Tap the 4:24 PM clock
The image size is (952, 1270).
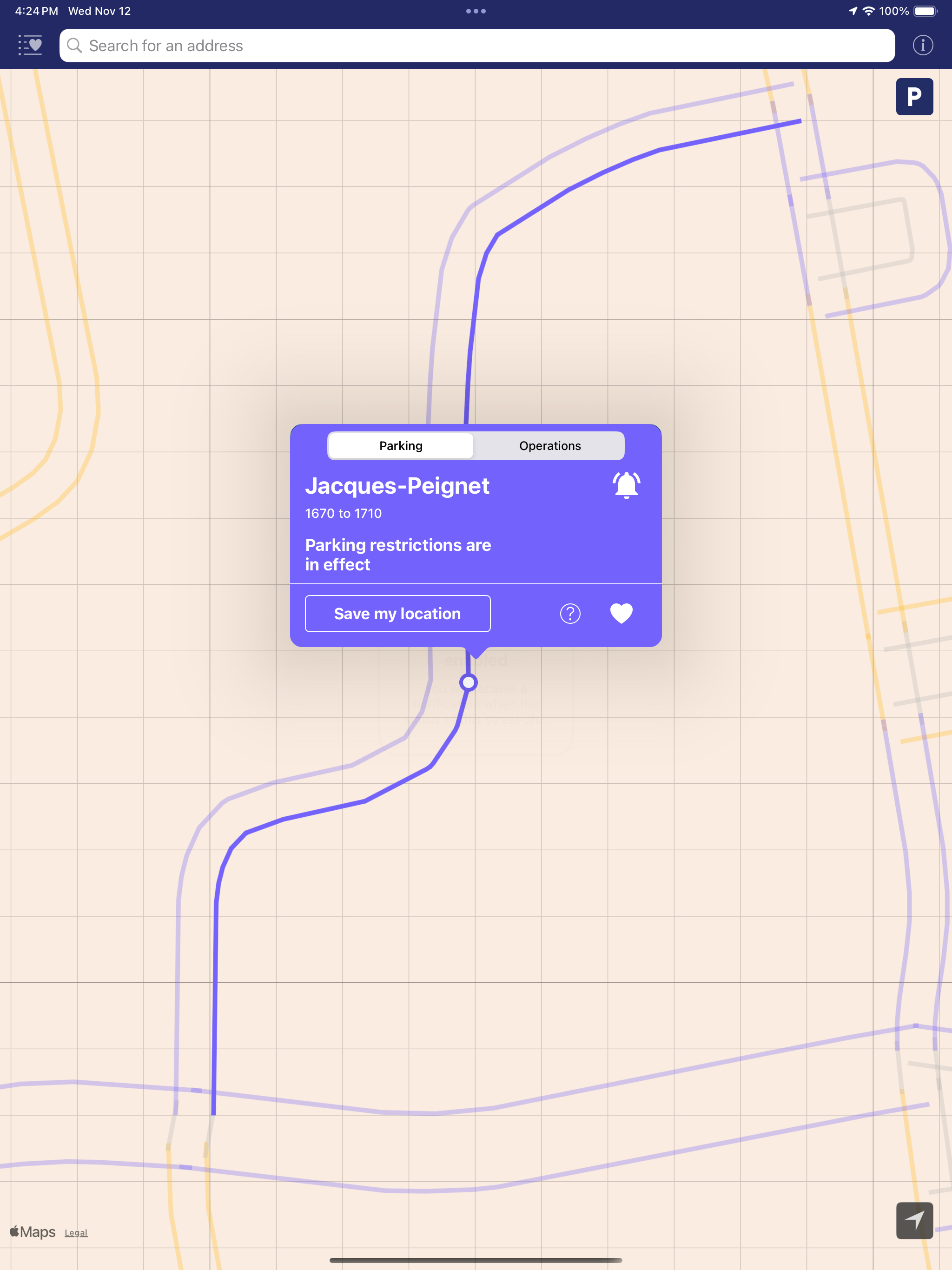[x=36, y=11]
